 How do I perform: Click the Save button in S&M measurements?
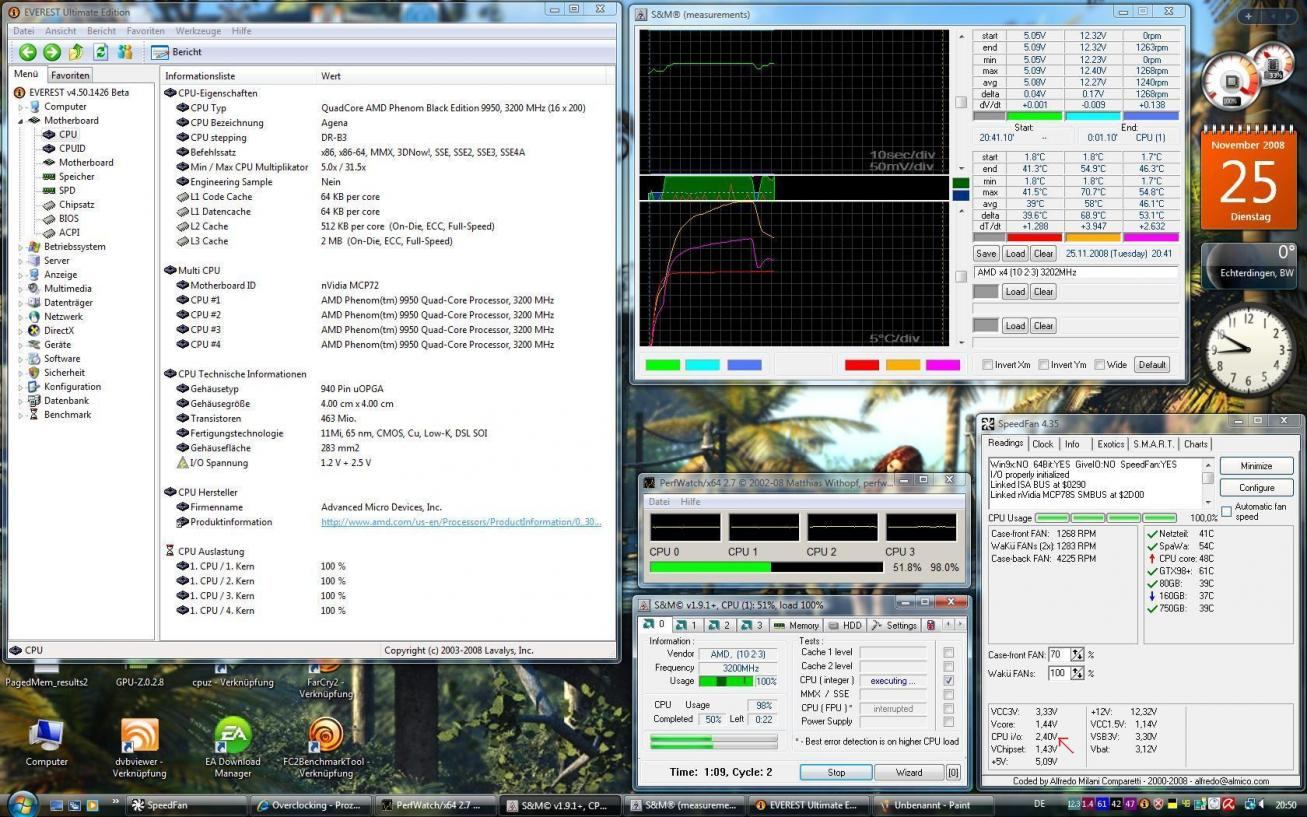pyautogui.click(x=986, y=254)
